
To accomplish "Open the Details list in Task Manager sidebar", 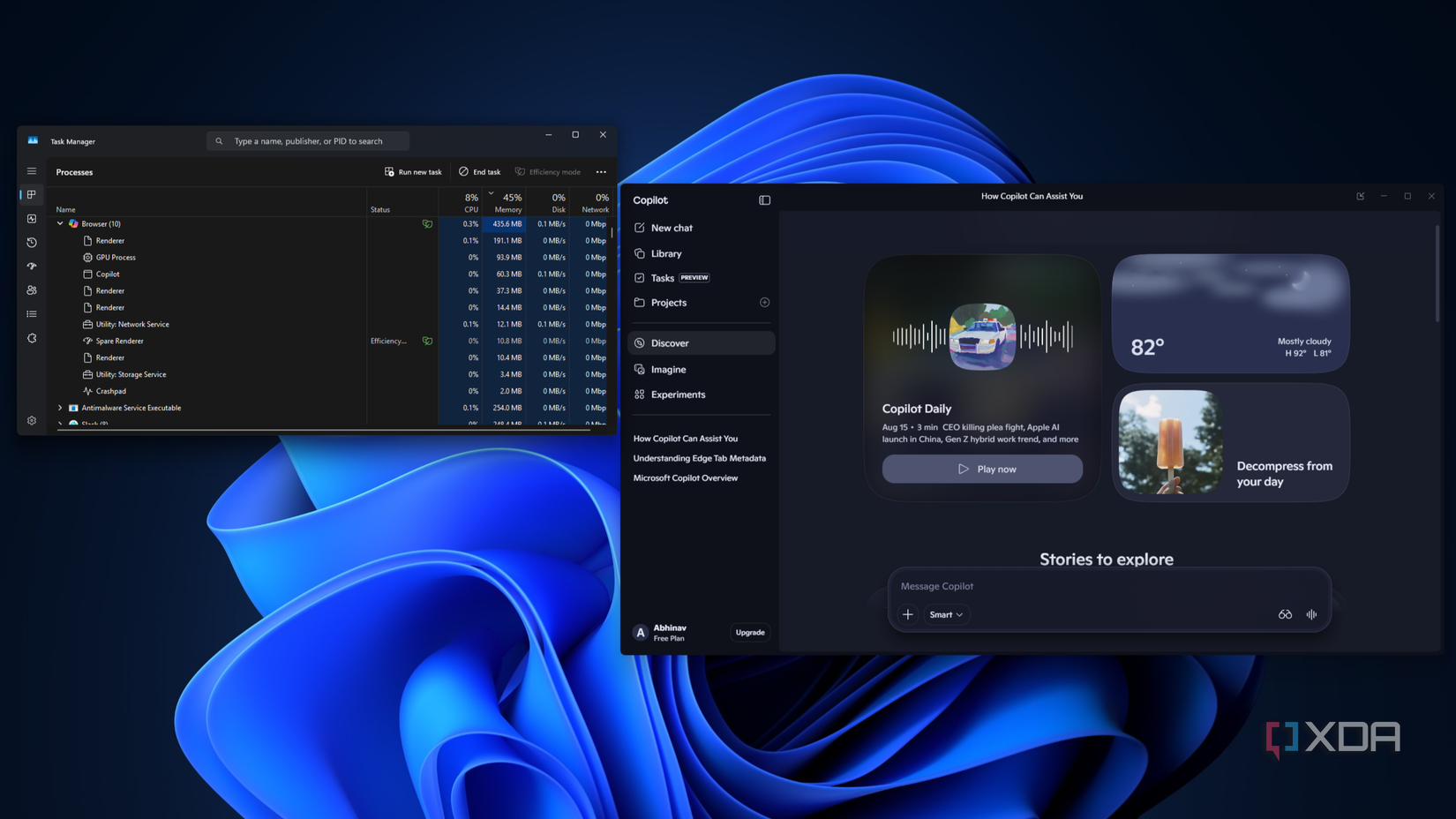I will [32, 313].
